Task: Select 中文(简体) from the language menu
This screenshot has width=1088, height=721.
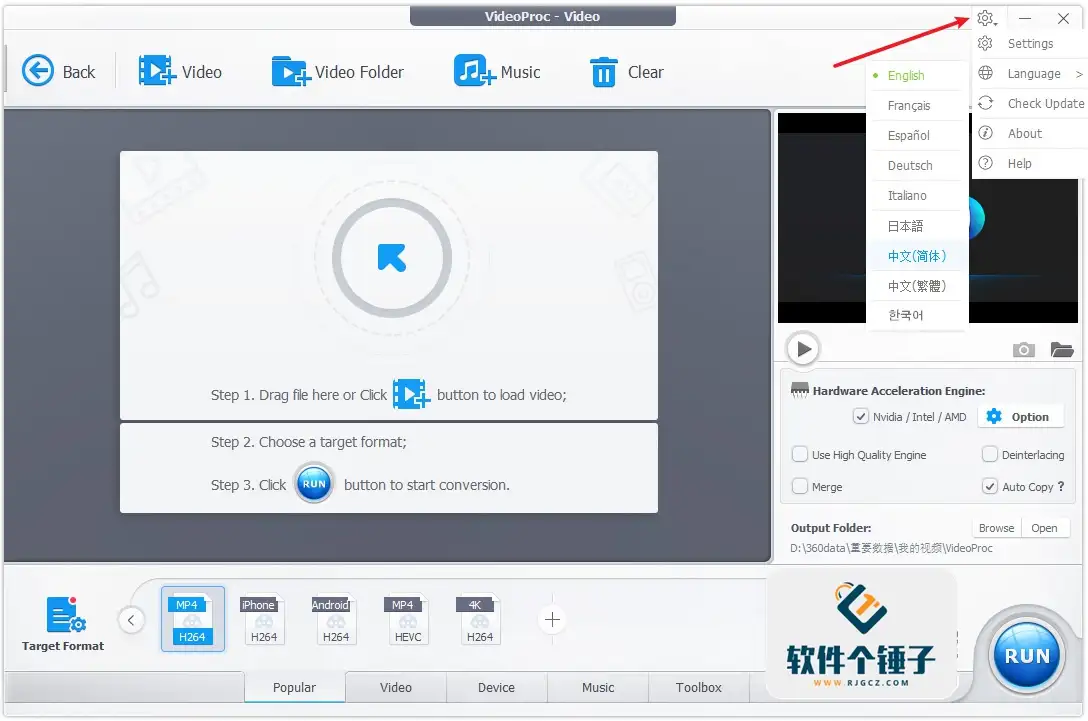Action: [916, 255]
